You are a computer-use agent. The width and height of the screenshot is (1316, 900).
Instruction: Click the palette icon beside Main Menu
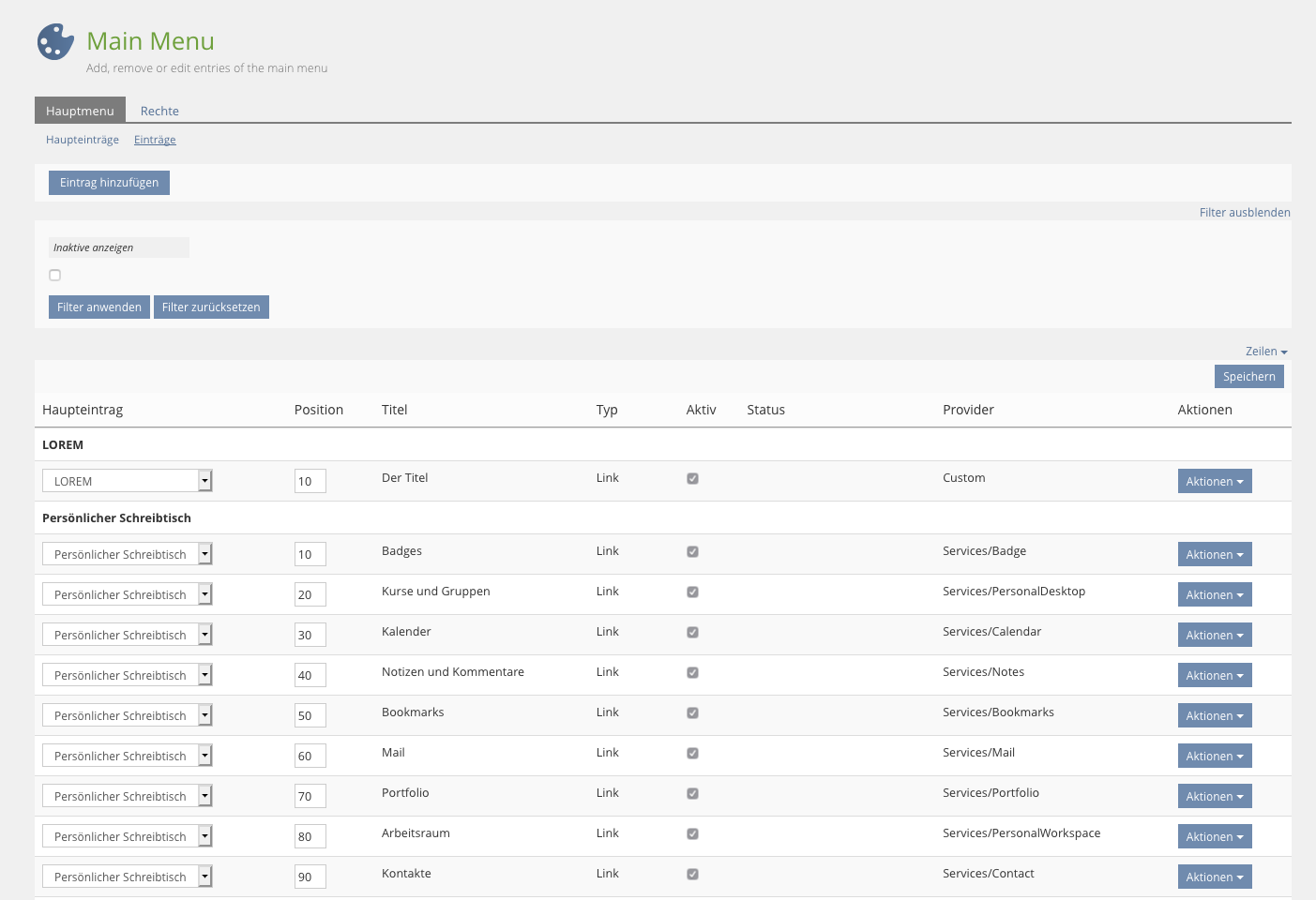[x=55, y=42]
